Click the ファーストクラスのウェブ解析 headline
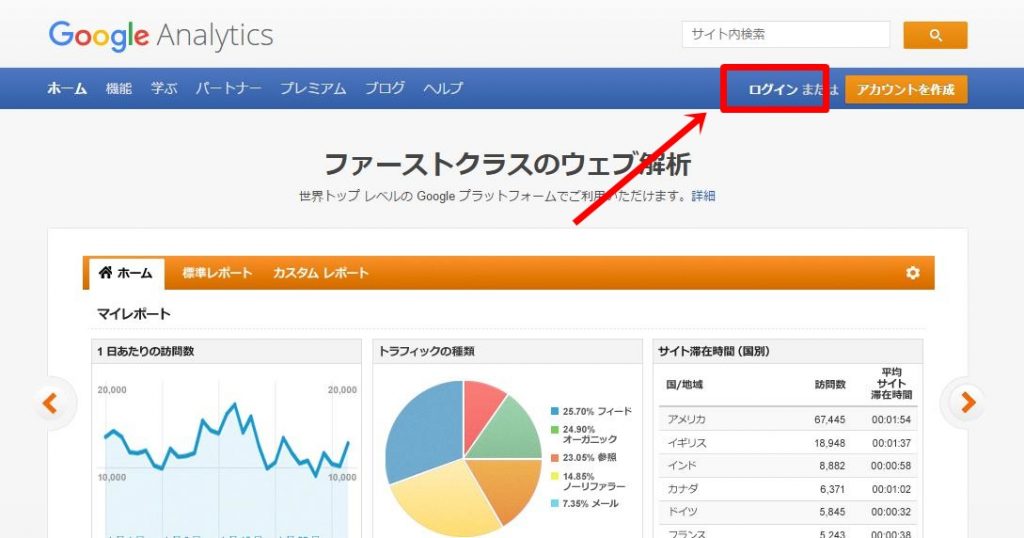This screenshot has height=538, width=1024. (507, 165)
